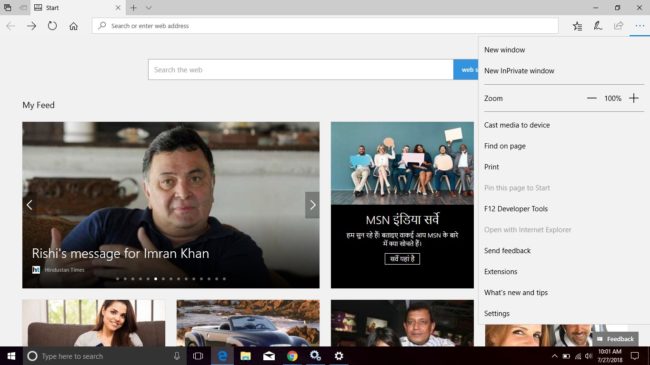The height and width of the screenshot is (365, 650).
Task: Choose New InPrivate window
Action: (519, 71)
